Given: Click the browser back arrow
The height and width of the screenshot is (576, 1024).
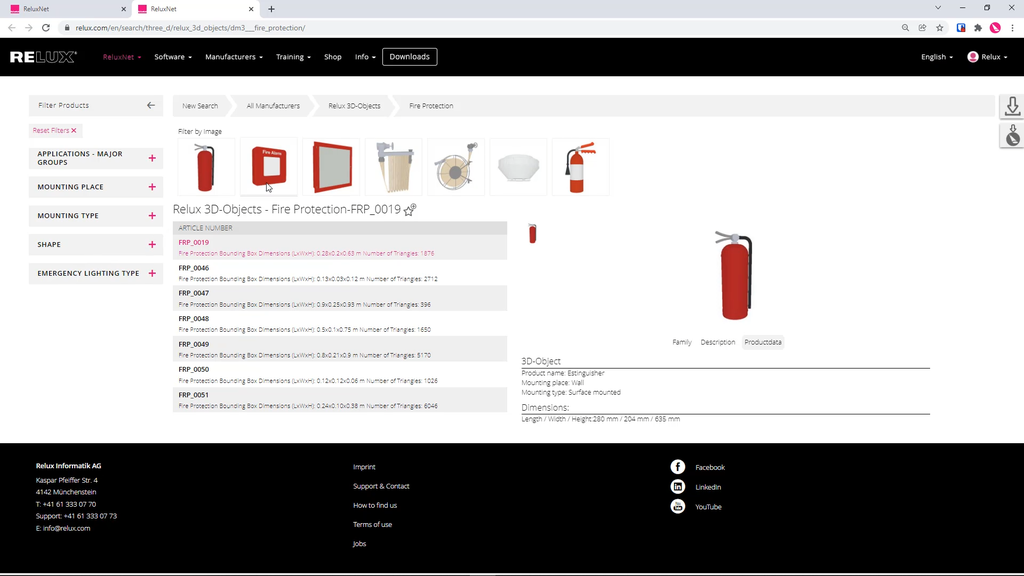Looking at the screenshot, I should (x=12, y=27).
